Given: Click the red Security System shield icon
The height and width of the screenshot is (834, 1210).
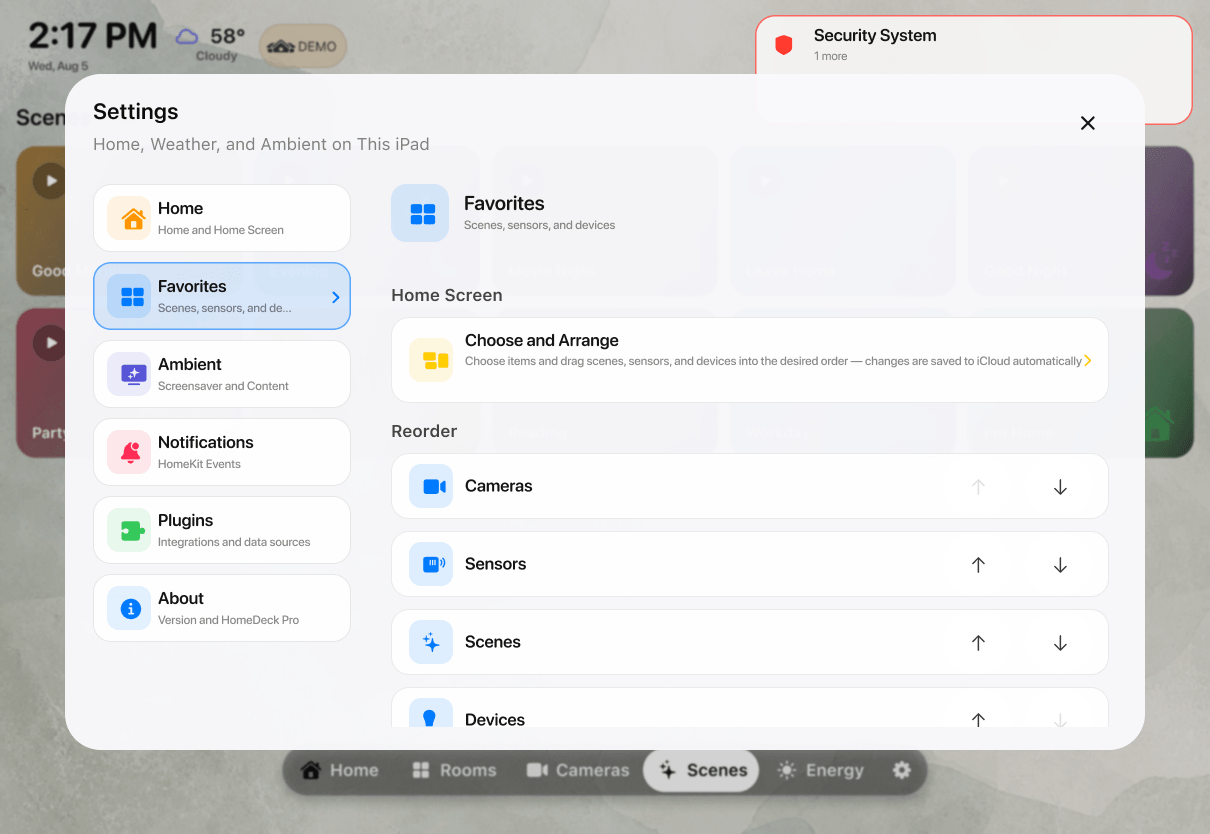Looking at the screenshot, I should point(784,45).
